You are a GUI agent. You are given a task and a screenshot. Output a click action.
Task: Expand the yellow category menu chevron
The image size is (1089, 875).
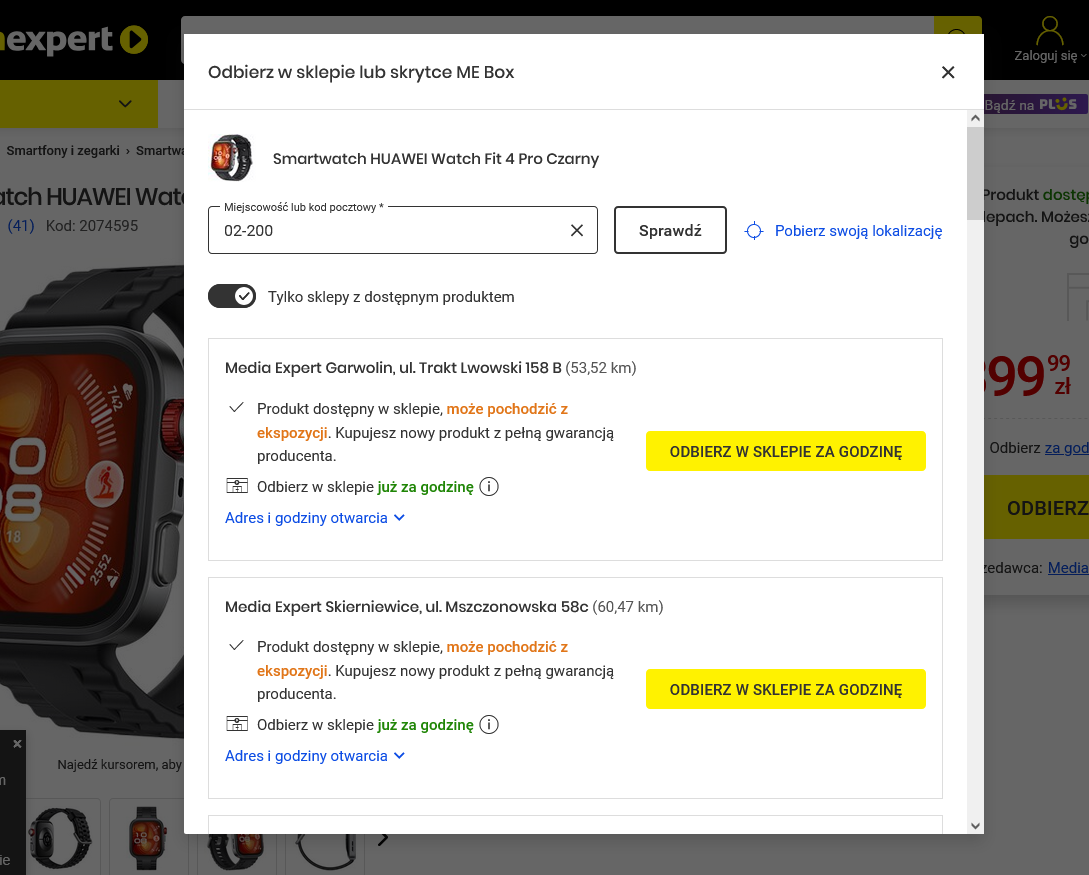[125, 103]
